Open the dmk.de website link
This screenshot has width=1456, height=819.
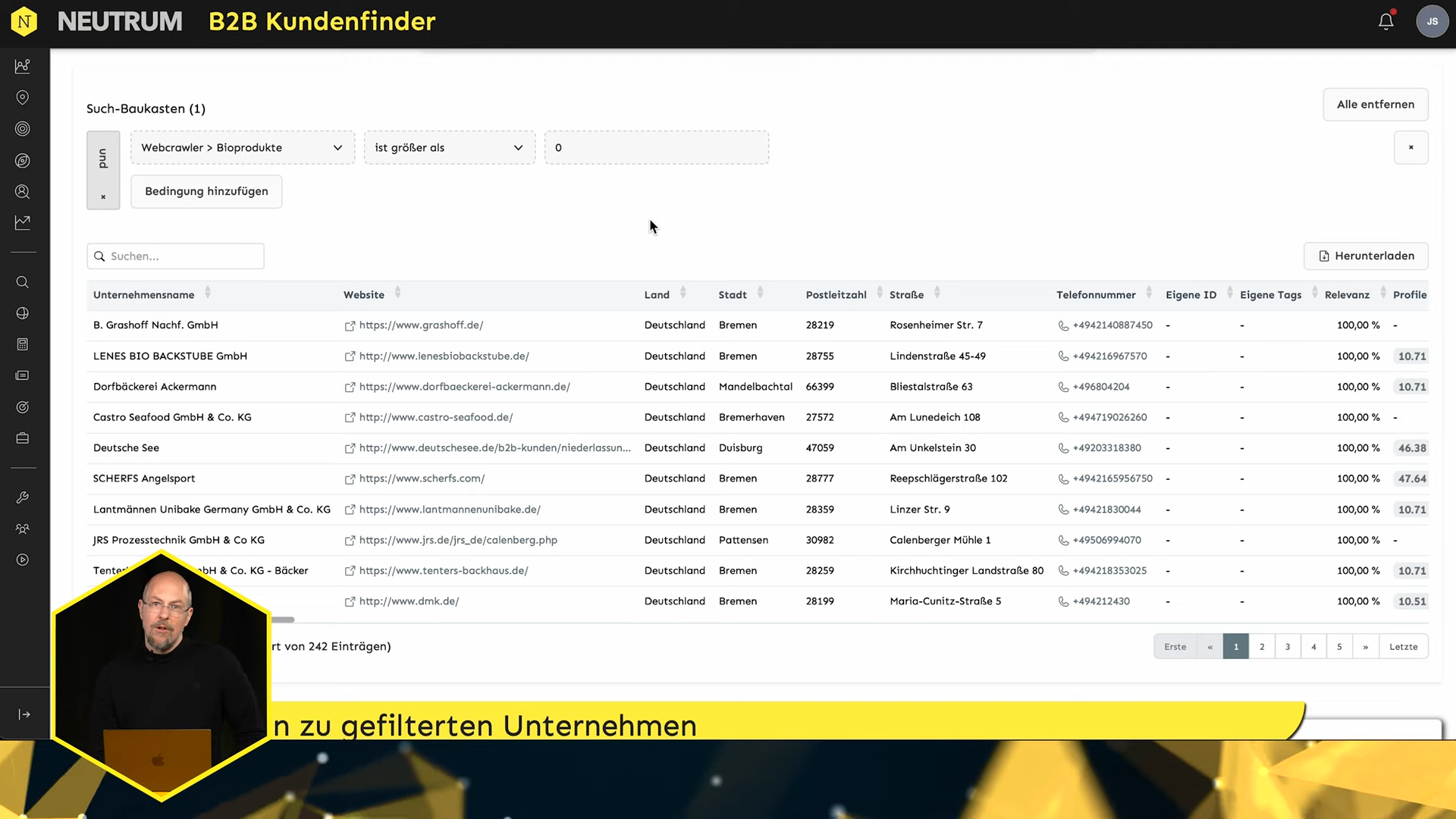(x=409, y=601)
